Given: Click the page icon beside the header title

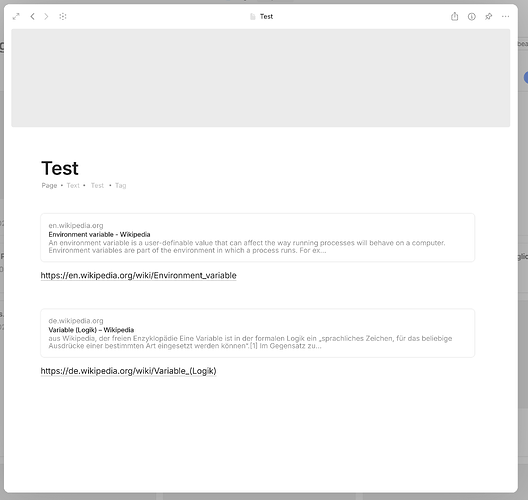Looking at the screenshot, I should click(x=253, y=16).
